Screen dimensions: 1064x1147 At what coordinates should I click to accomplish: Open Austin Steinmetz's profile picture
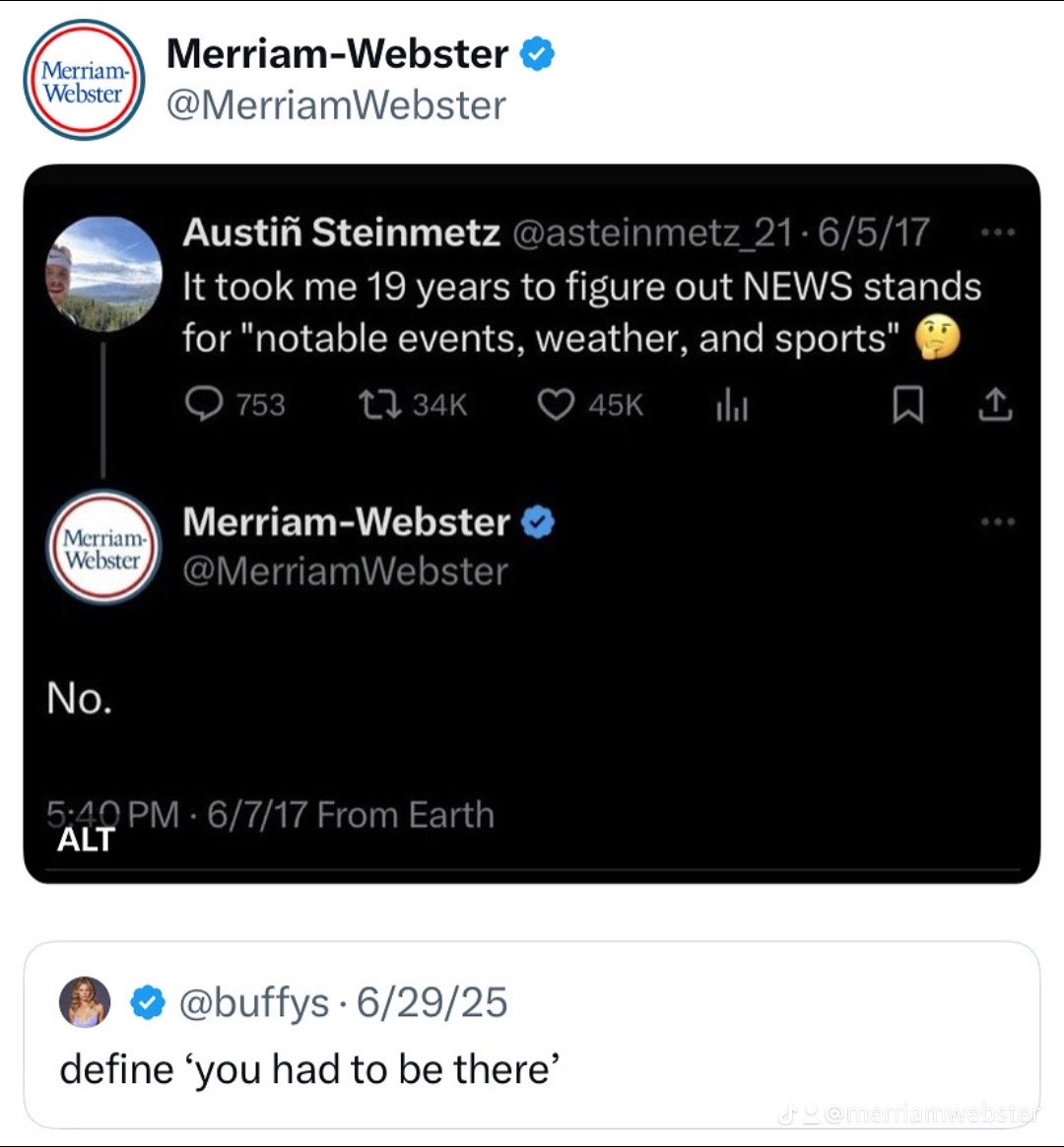pos(103,273)
